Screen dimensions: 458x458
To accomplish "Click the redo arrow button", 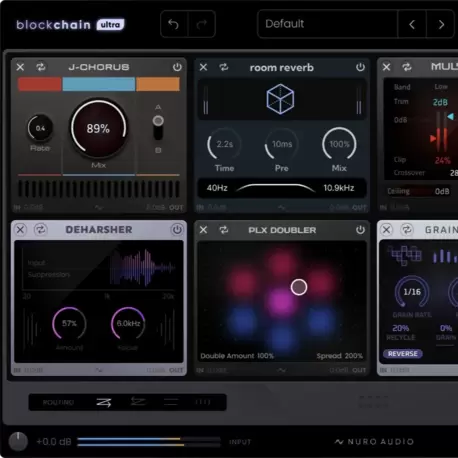I will [201, 24].
